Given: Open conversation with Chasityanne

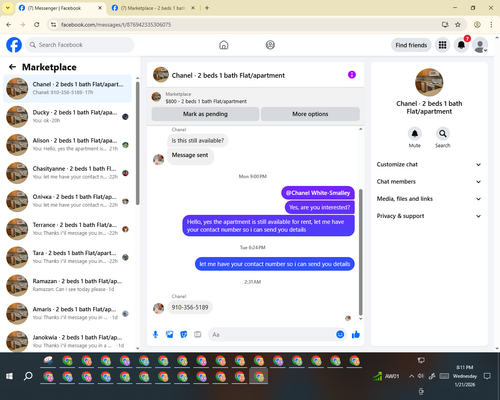Looking at the screenshot, I should (67, 173).
